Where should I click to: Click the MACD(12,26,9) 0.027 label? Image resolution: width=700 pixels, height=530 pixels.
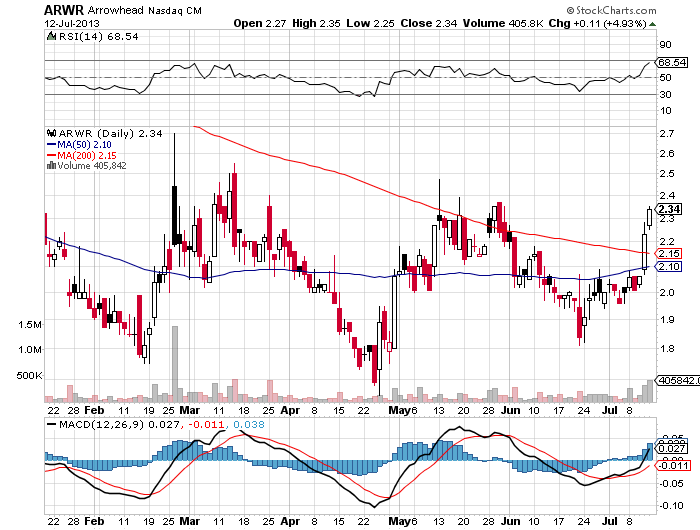pos(114,424)
